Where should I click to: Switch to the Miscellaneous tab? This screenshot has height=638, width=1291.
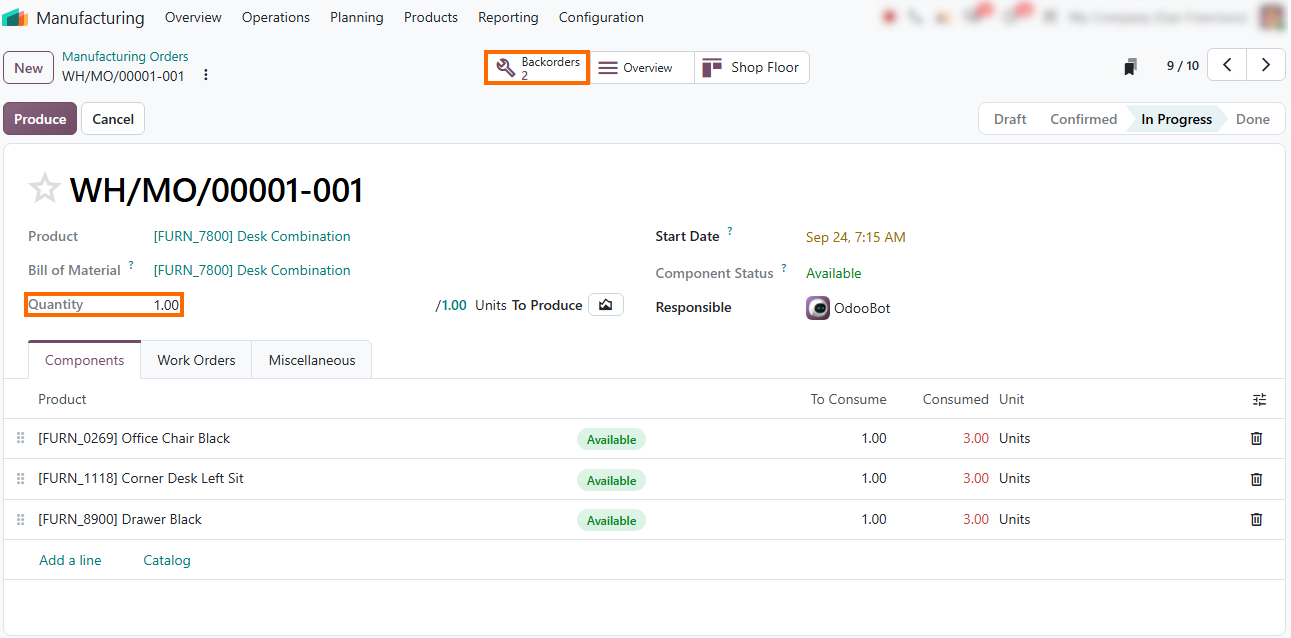[312, 360]
